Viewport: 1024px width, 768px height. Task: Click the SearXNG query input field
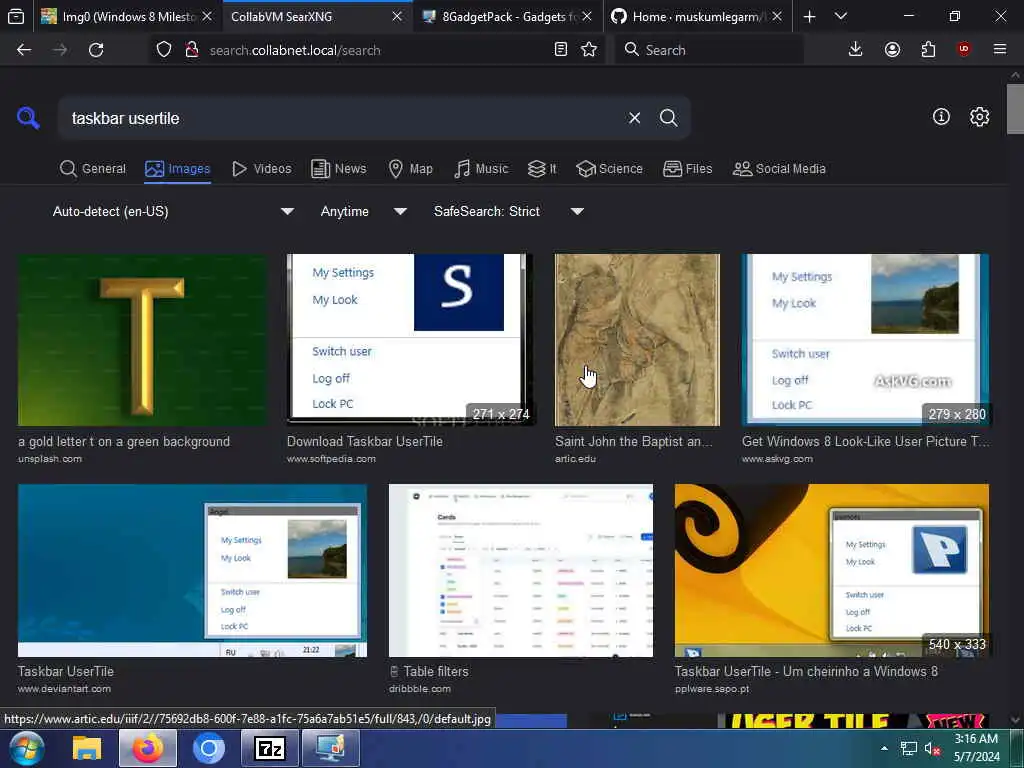(x=342, y=118)
